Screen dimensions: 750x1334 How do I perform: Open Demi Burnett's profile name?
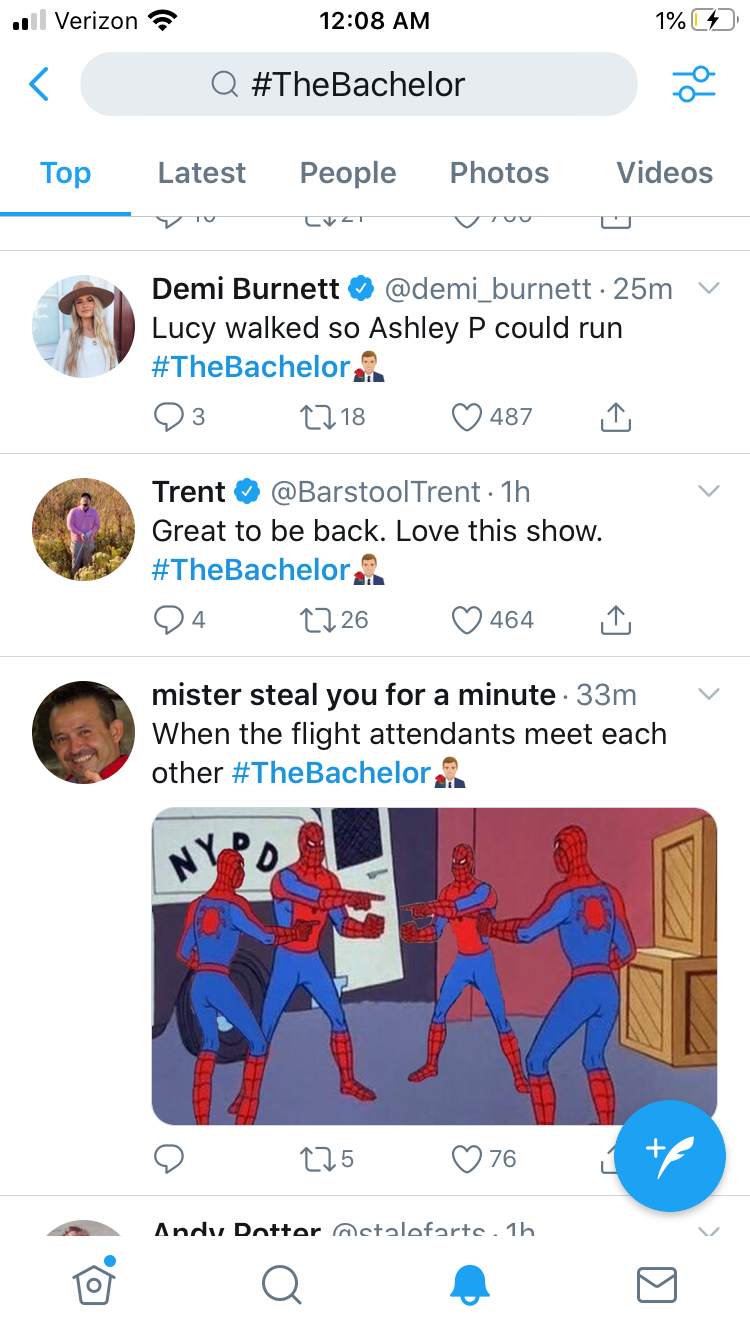(x=246, y=289)
